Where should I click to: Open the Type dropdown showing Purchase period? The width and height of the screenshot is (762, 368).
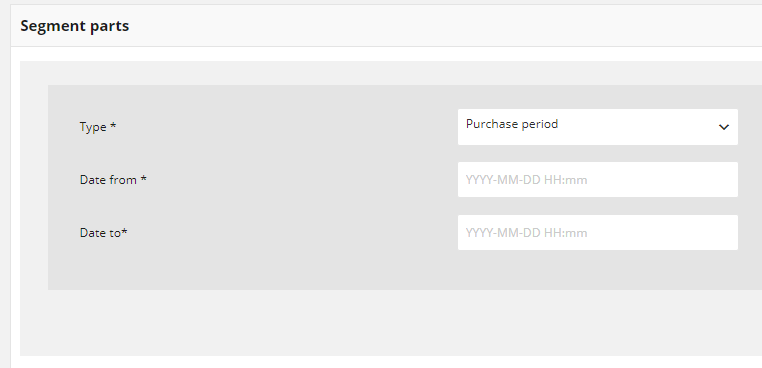click(x=598, y=127)
